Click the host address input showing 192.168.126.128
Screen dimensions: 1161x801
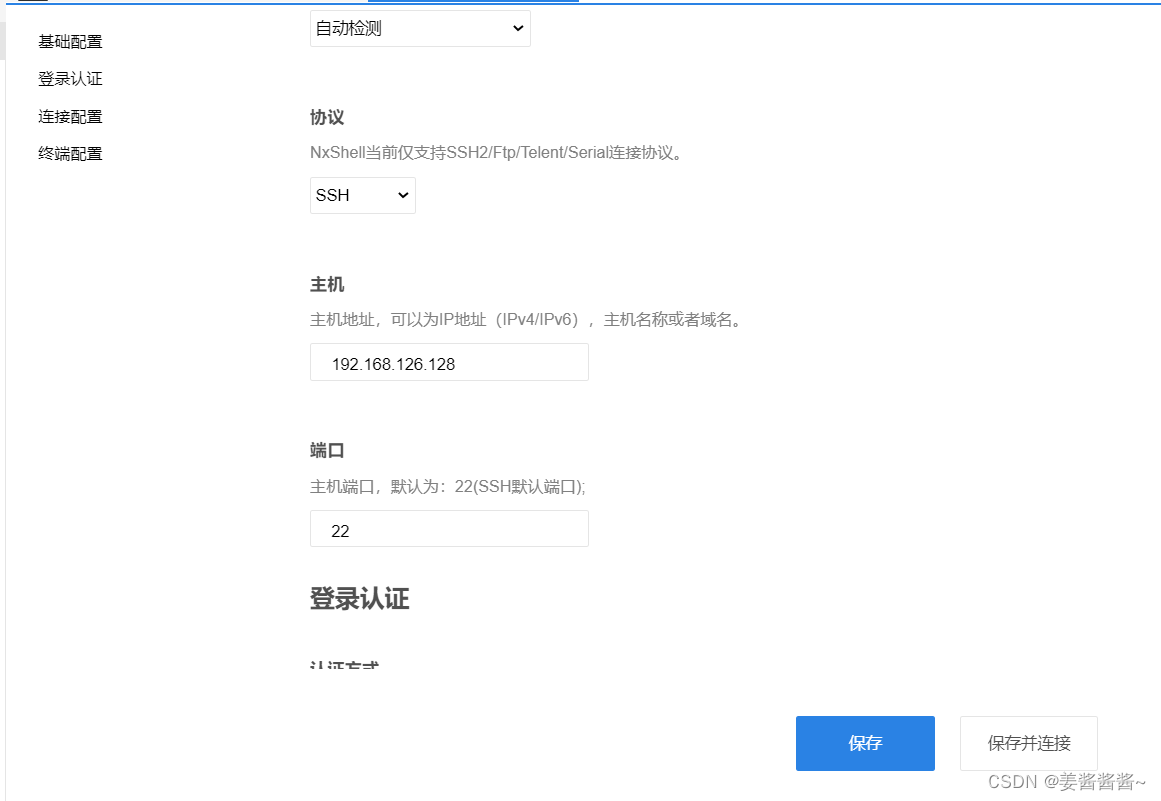click(448, 362)
